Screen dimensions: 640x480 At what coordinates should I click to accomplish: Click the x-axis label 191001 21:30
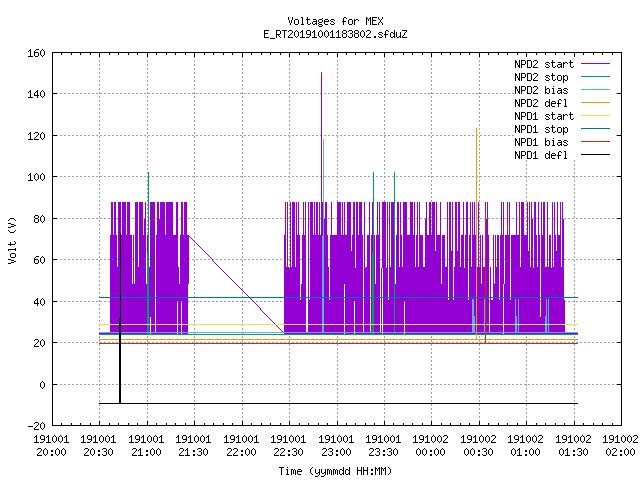[193, 446]
